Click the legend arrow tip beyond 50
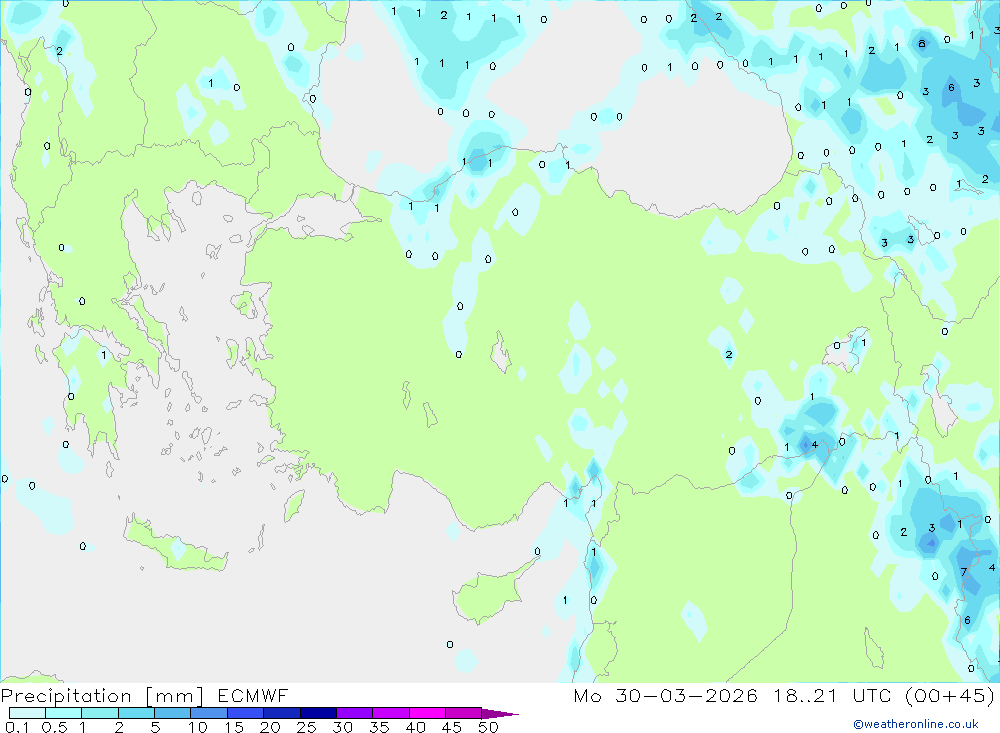1000x733 pixels. [501, 713]
